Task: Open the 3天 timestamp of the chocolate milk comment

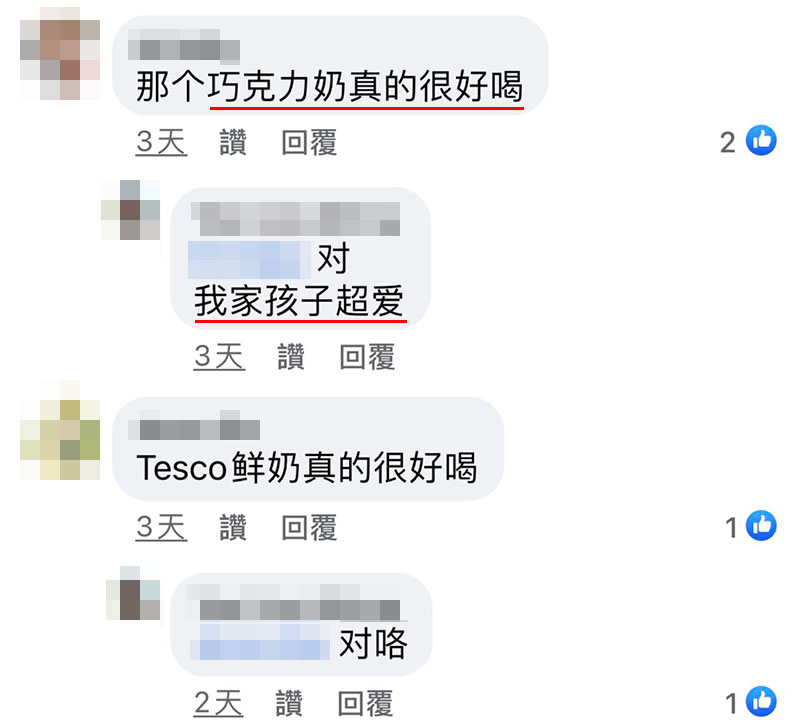Action: pos(161,142)
